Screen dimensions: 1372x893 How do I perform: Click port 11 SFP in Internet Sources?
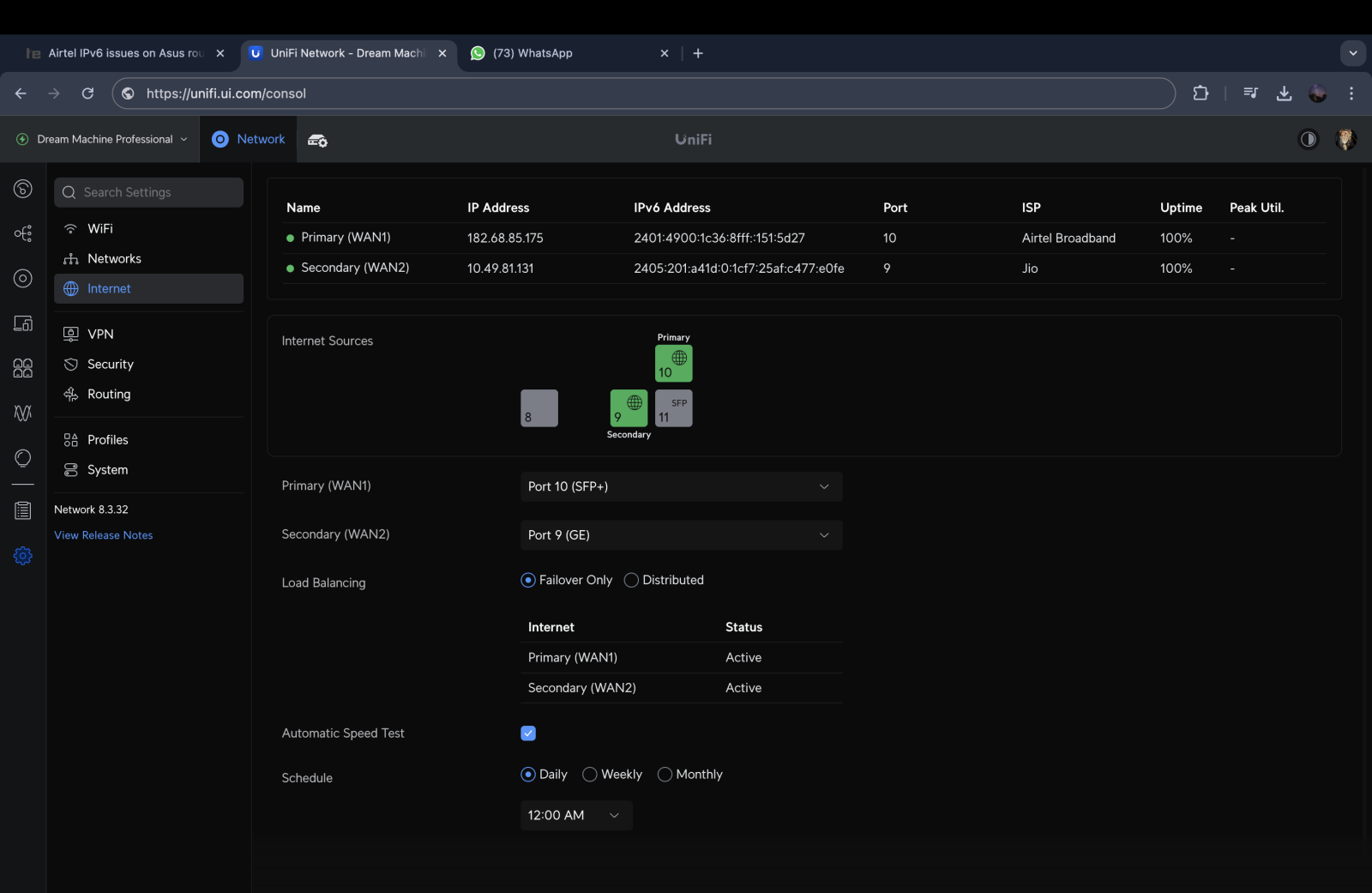click(674, 408)
